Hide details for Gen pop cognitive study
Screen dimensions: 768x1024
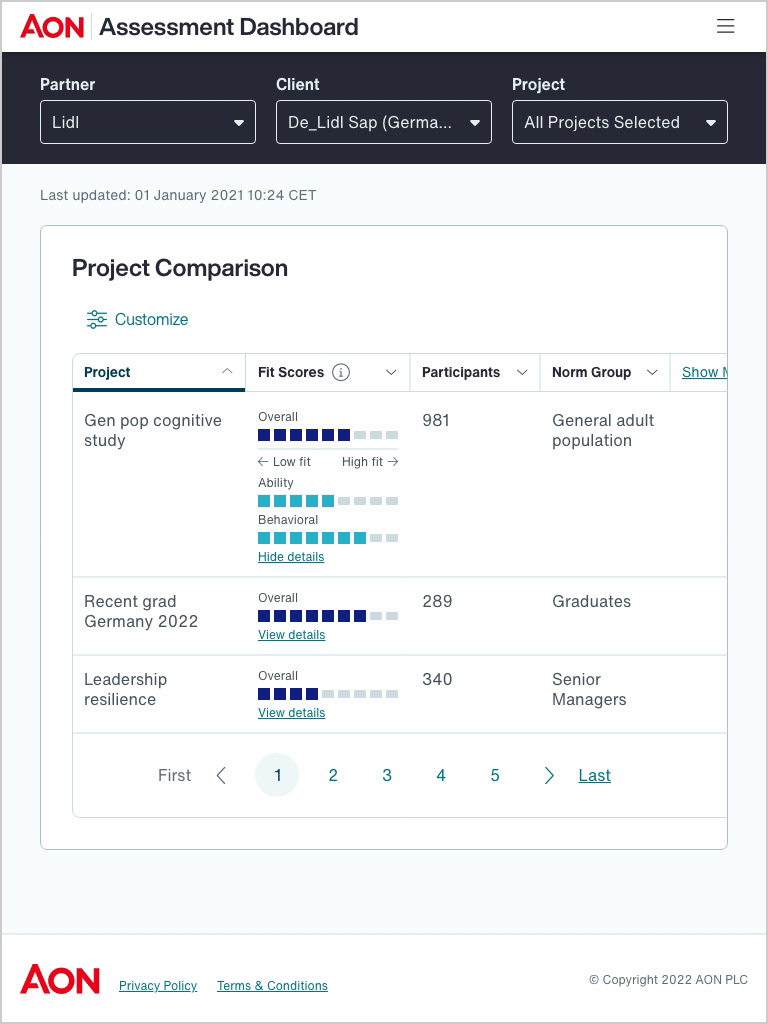pos(291,557)
